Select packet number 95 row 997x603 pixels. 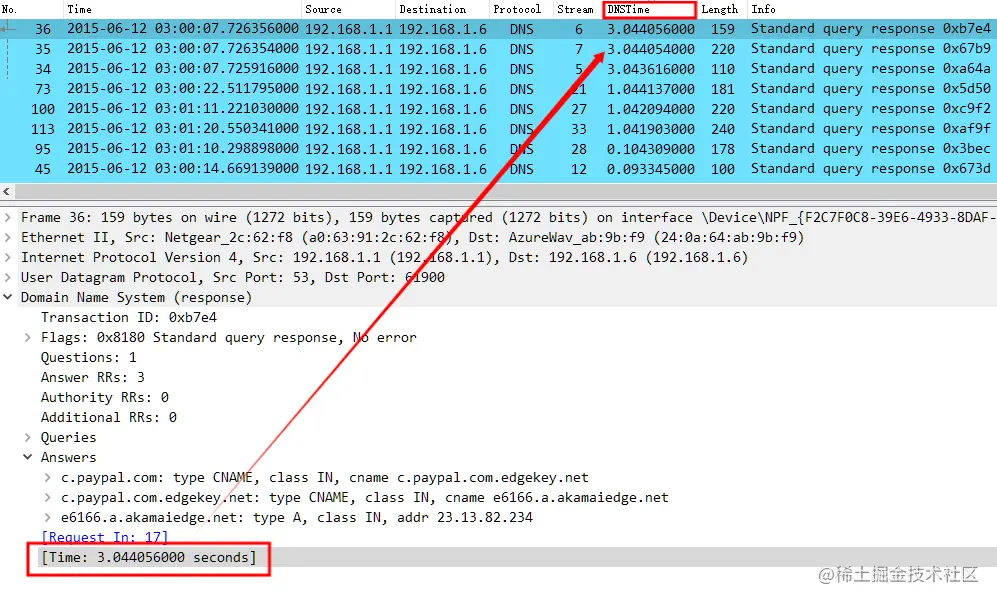click(x=498, y=149)
